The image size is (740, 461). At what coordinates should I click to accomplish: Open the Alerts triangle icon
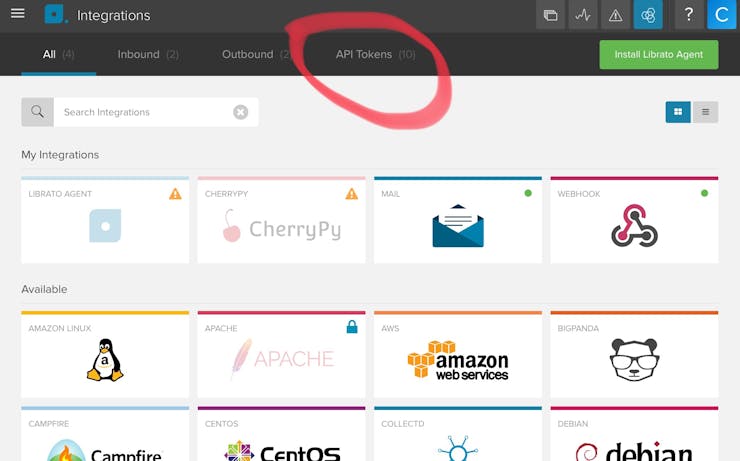pyautogui.click(x=615, y=15)
